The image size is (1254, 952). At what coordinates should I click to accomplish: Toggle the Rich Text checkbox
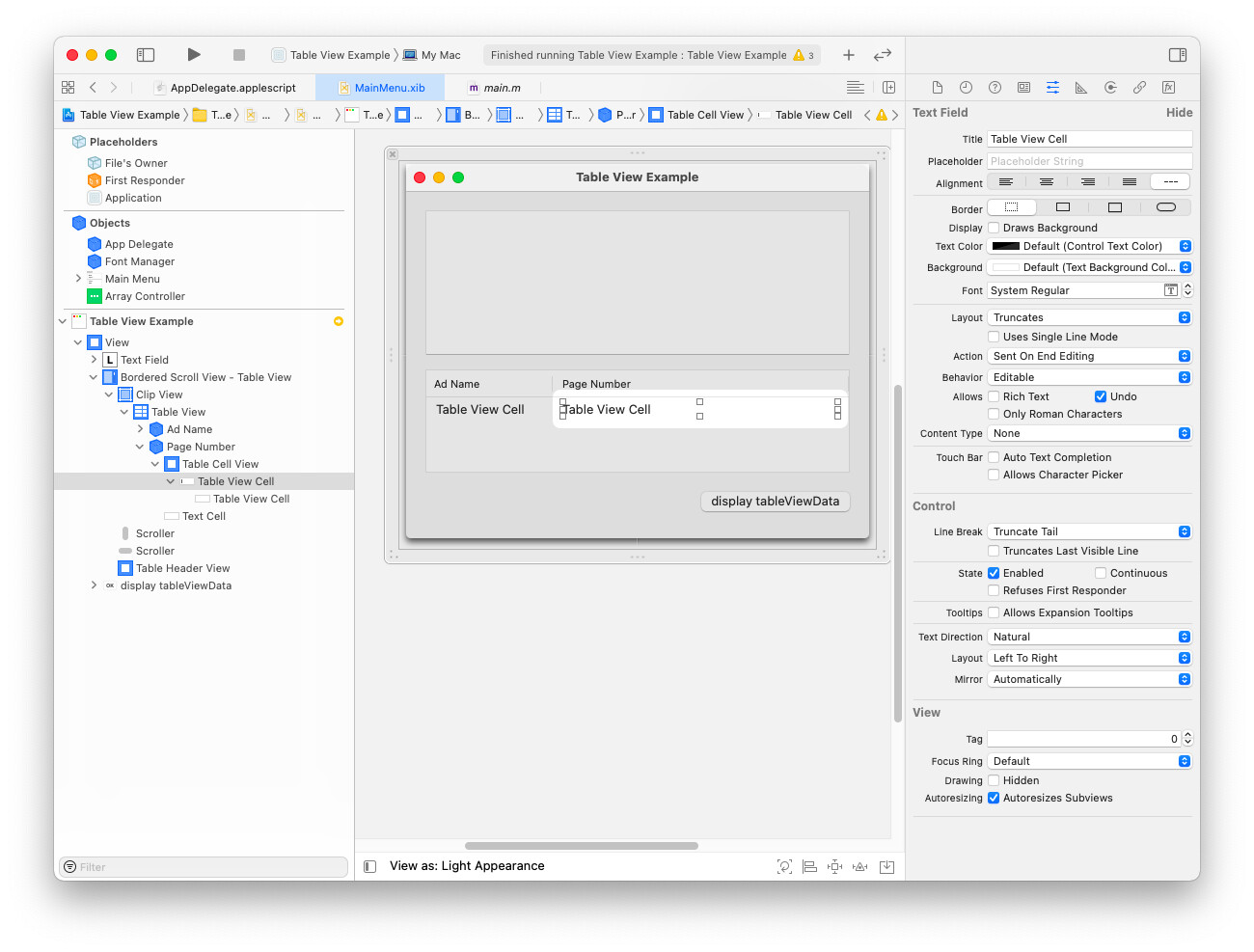(994, 396)
